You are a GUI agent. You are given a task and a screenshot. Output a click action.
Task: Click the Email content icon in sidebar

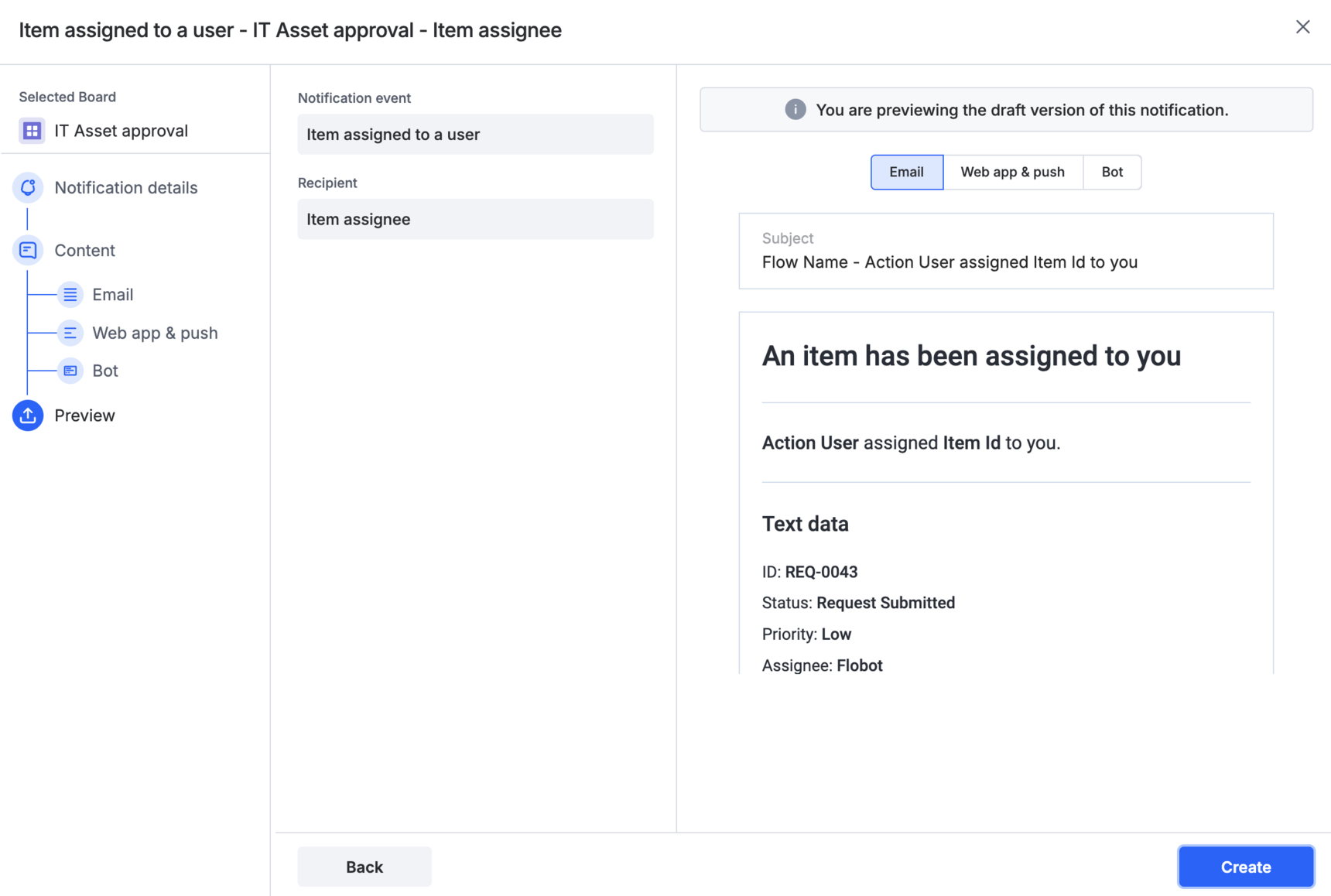click(x=70, y=295)
